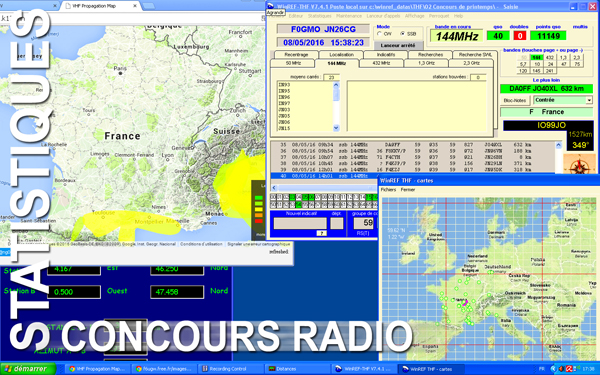
Task: Click the ? button under Nouvel indicatif
Action: (x=321, y=233)
